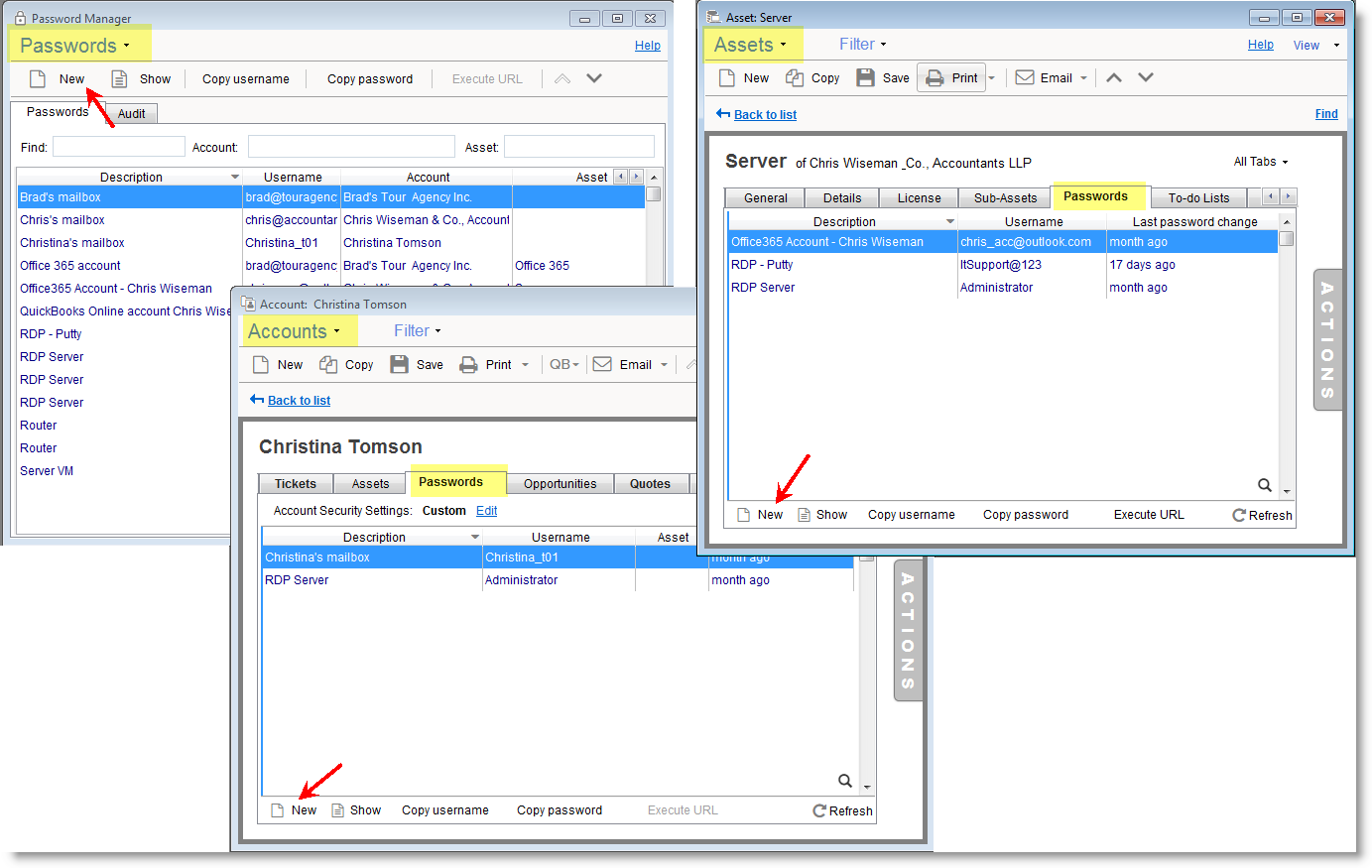
Task: Click Email icon in the Asset toolbar
Action: click(x=1026, y=78)
